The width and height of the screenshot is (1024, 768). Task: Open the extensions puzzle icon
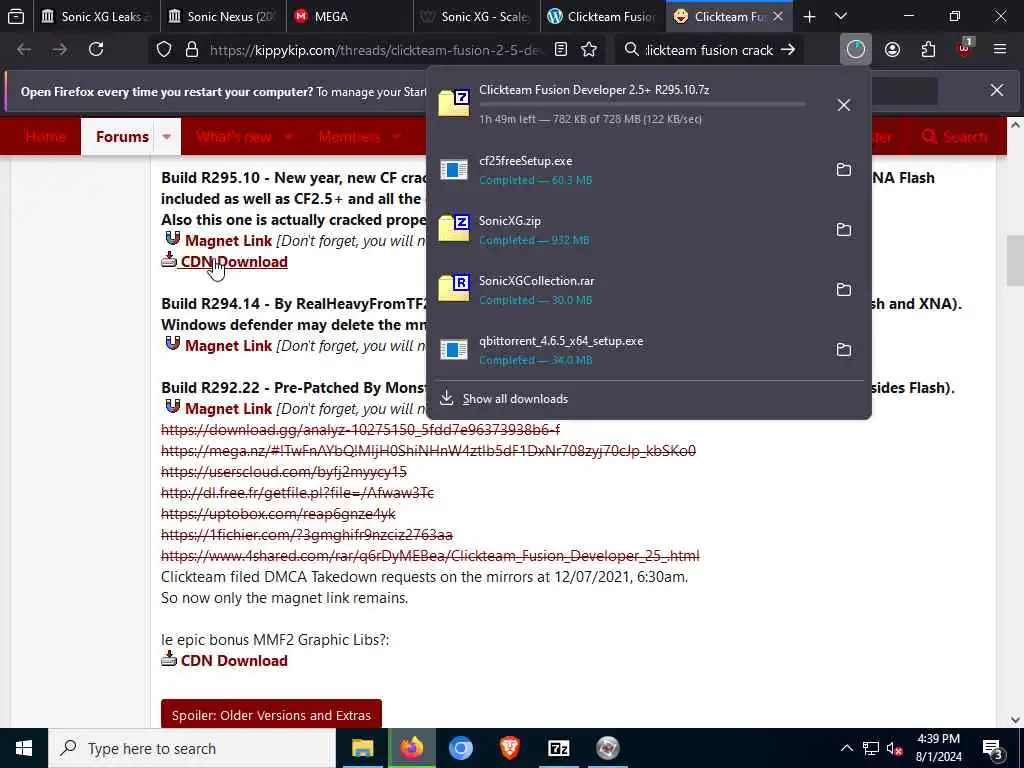pos(928,50)
